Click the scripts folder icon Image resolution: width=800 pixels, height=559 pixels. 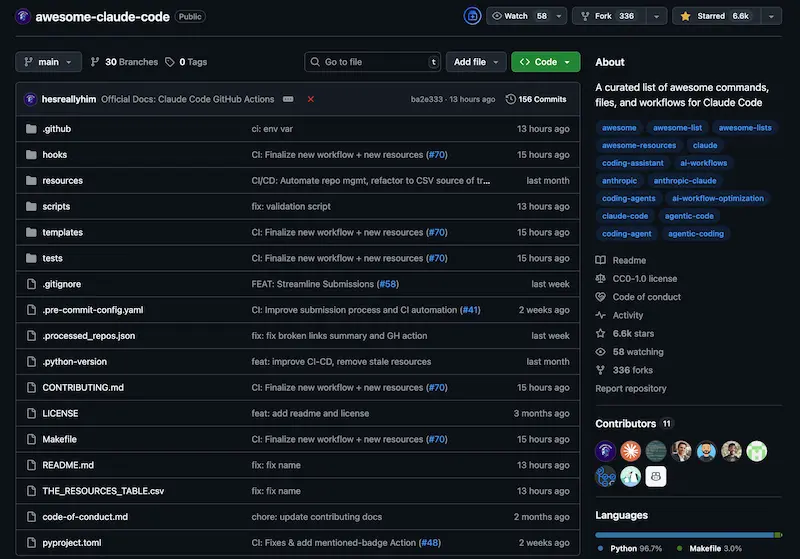[x=31, y=206]
